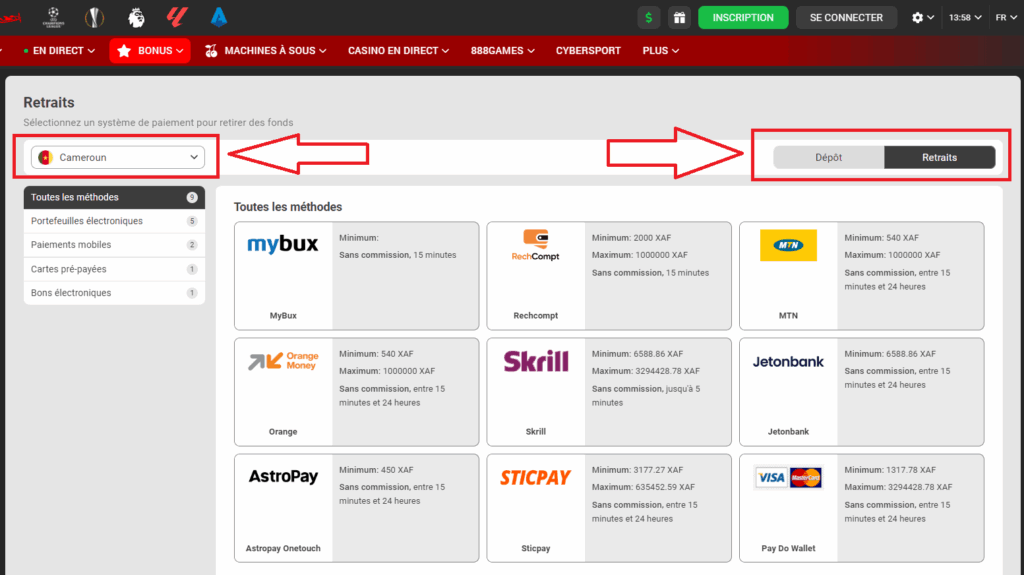1024x575 pixels.
Task: Open the 13:58 time zone dropdown
Action: coord(965,18)
